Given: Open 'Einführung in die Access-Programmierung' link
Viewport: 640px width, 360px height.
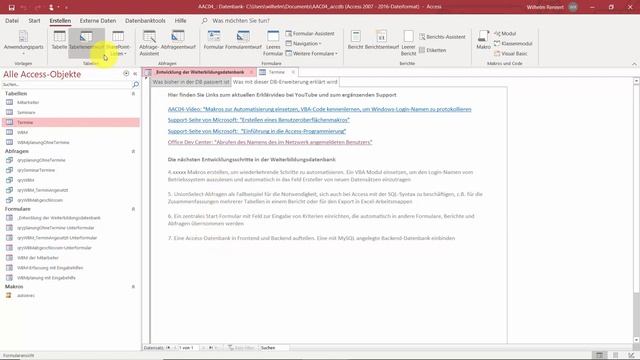Looking at the screenshot, I should (x=257, y=131).
